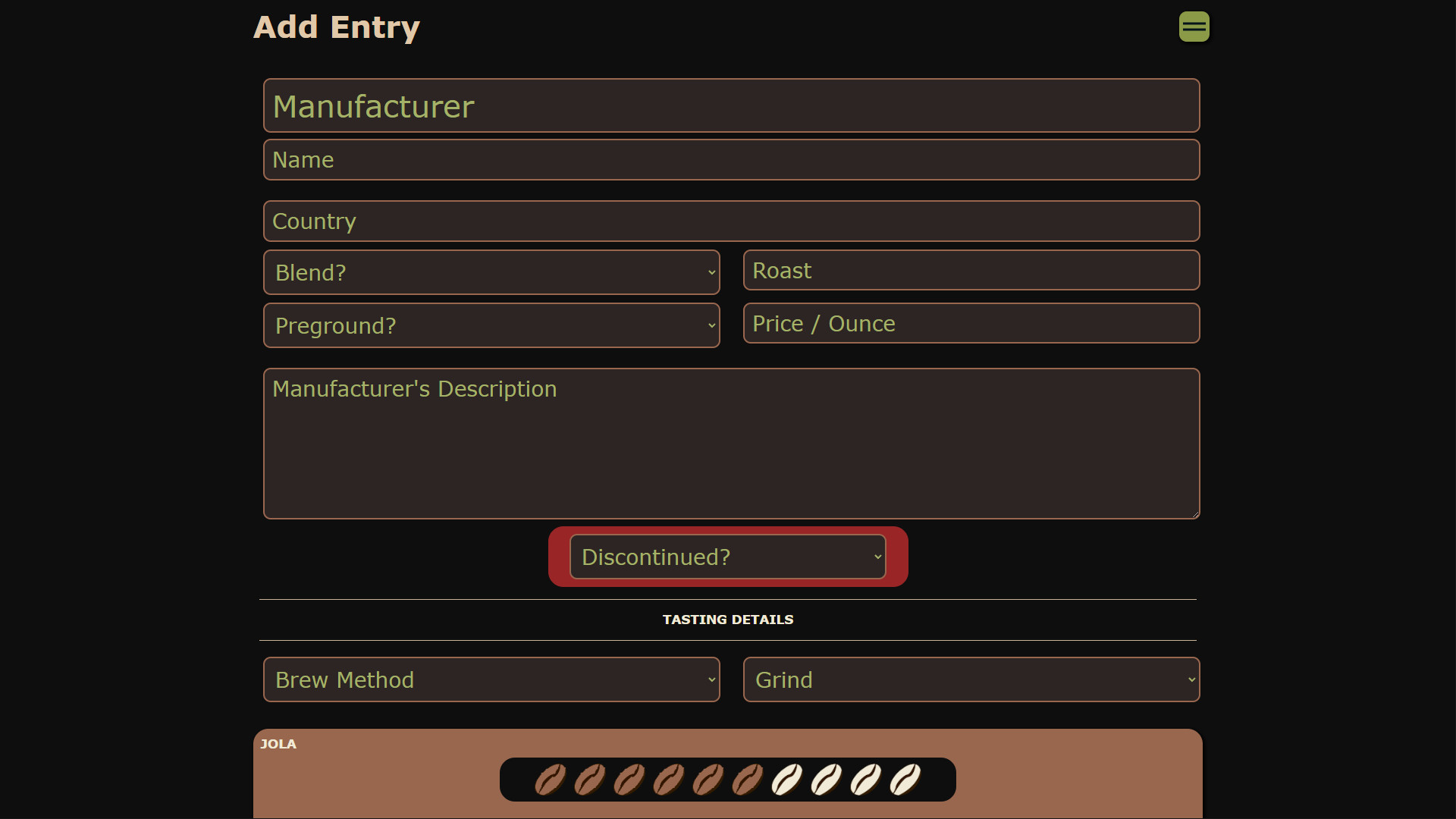Select the Discontinued? dropdown option
The image size is (1456, 819).
click(x=727, y=557)
